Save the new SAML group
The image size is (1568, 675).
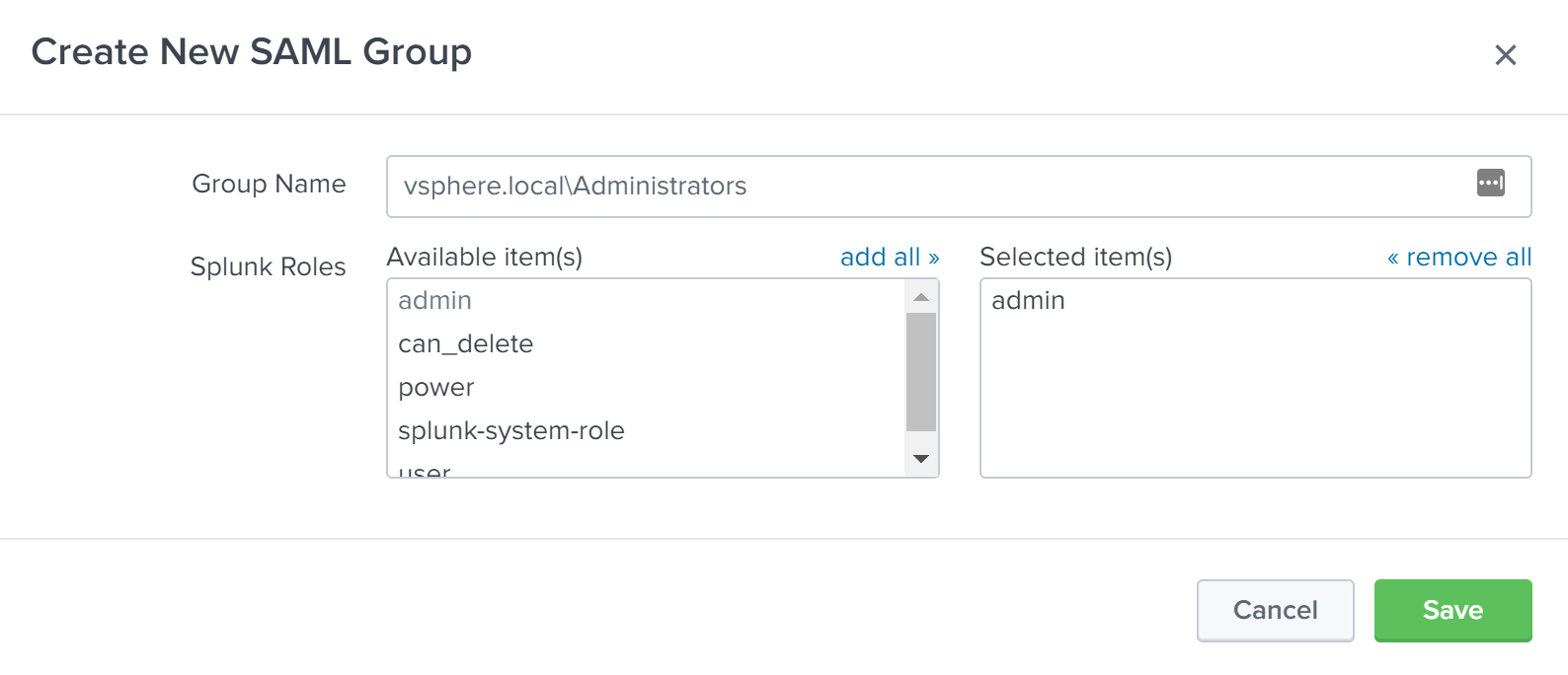tap(1452, 610)
